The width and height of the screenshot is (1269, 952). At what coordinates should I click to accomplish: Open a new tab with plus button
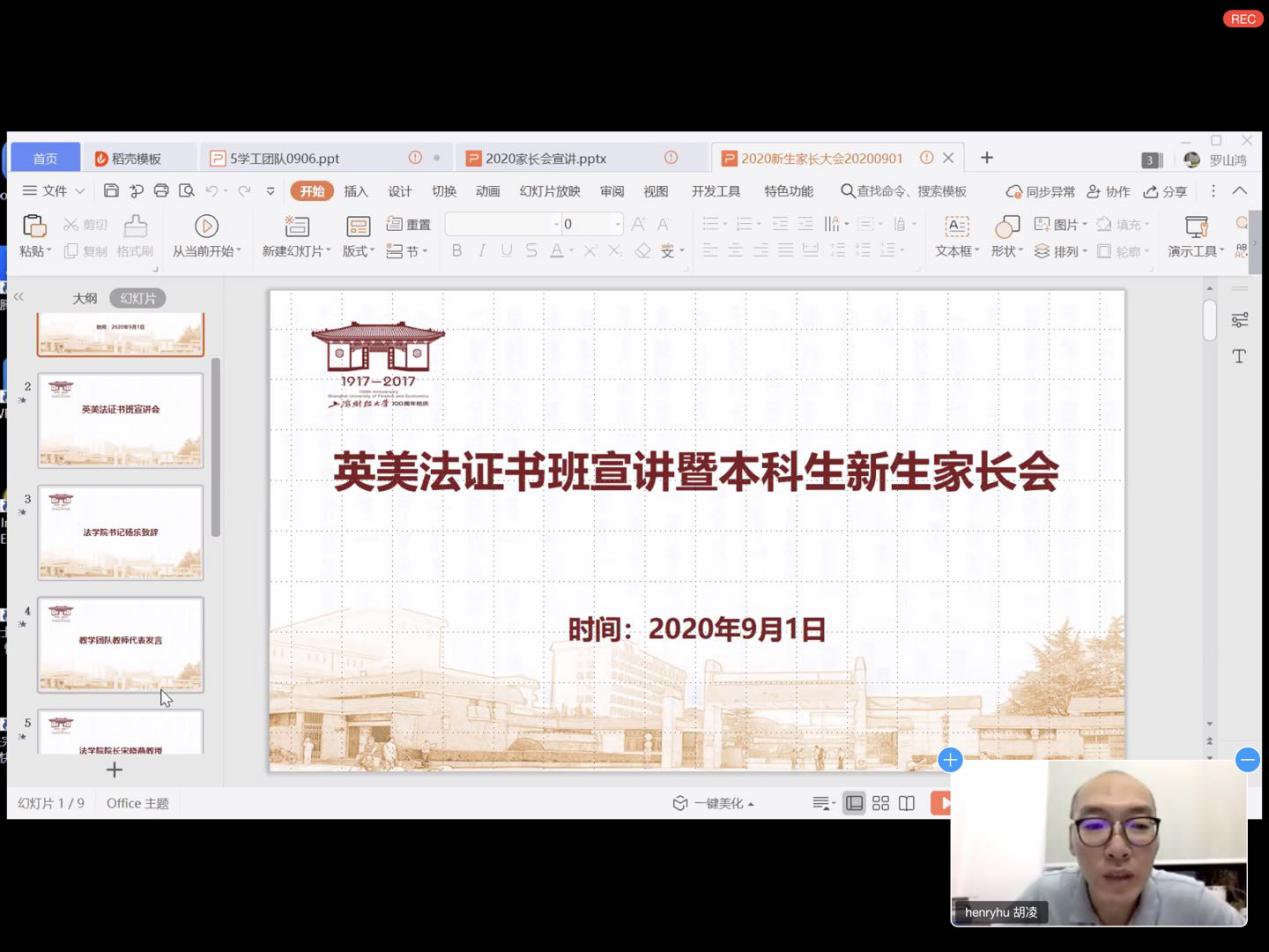pos(987,158)
